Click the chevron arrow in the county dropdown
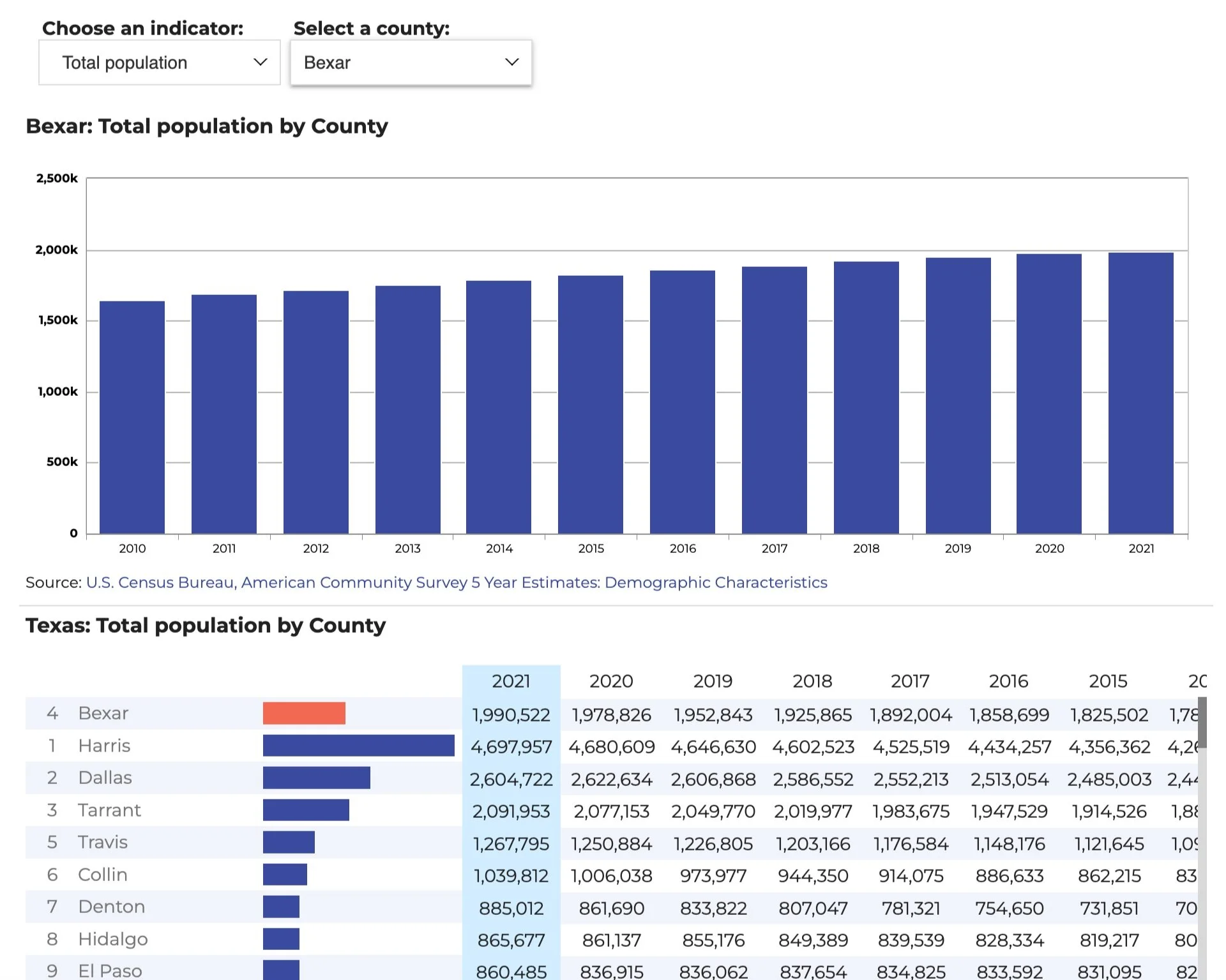Viewport: 1226px width, 980px height. (x=511, y=62)
